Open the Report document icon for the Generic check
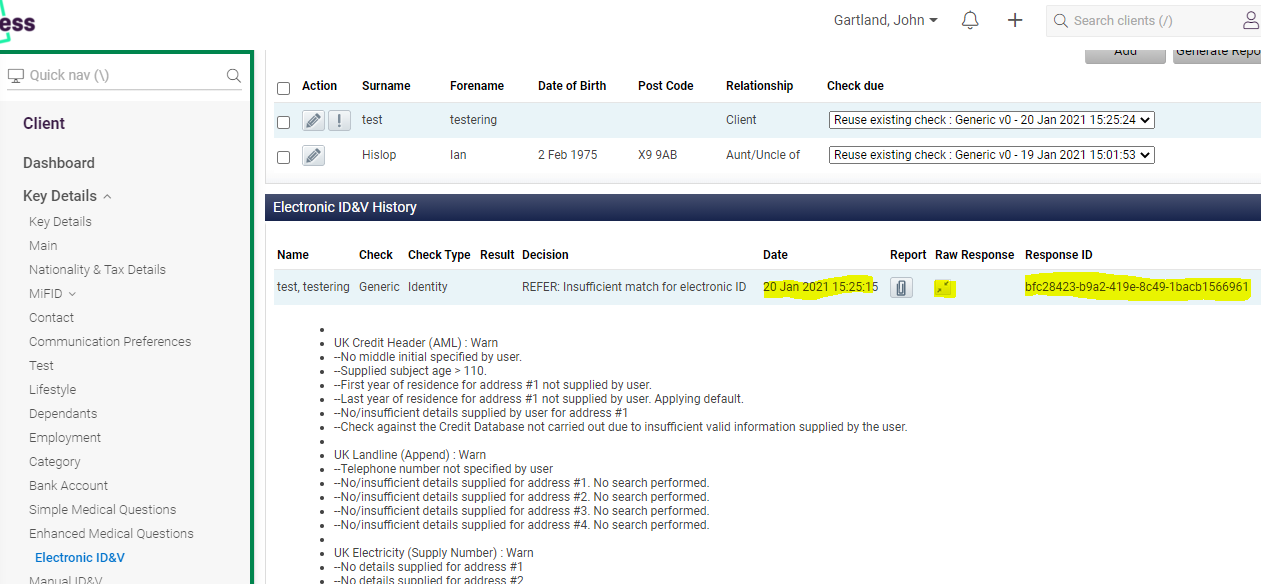The image size is (1261, 584). pos(901,287)
